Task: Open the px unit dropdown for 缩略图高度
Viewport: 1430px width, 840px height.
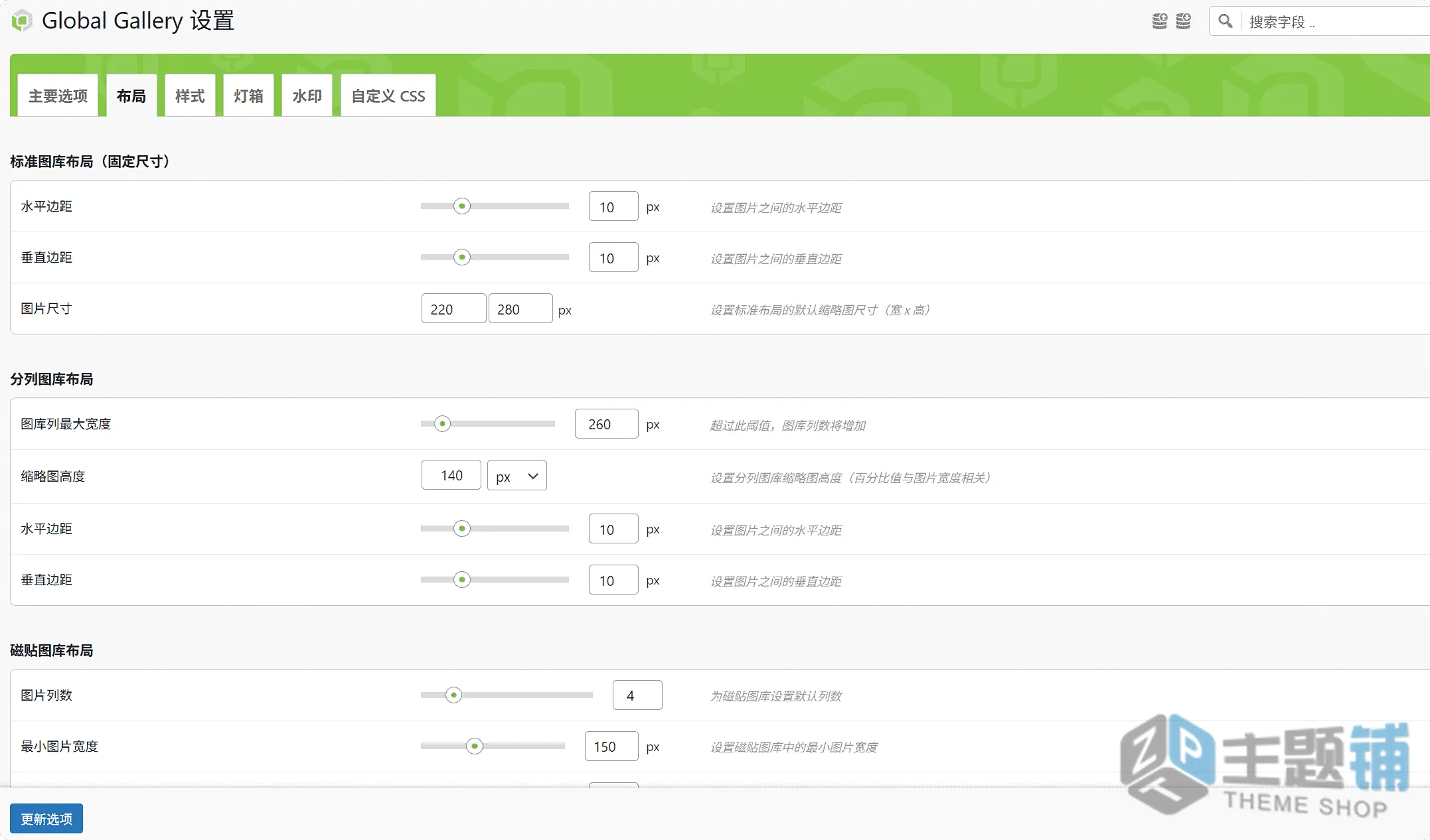Action: (x=517, y=476)
